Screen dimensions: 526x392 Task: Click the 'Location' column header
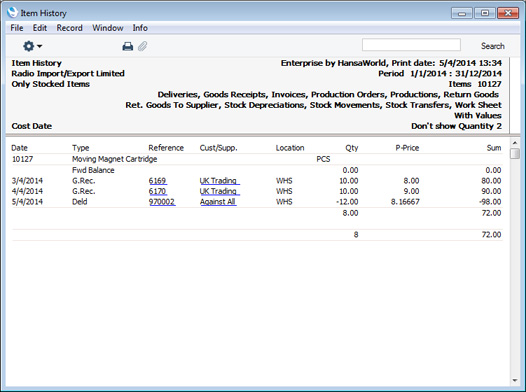(x=290, y=148)
